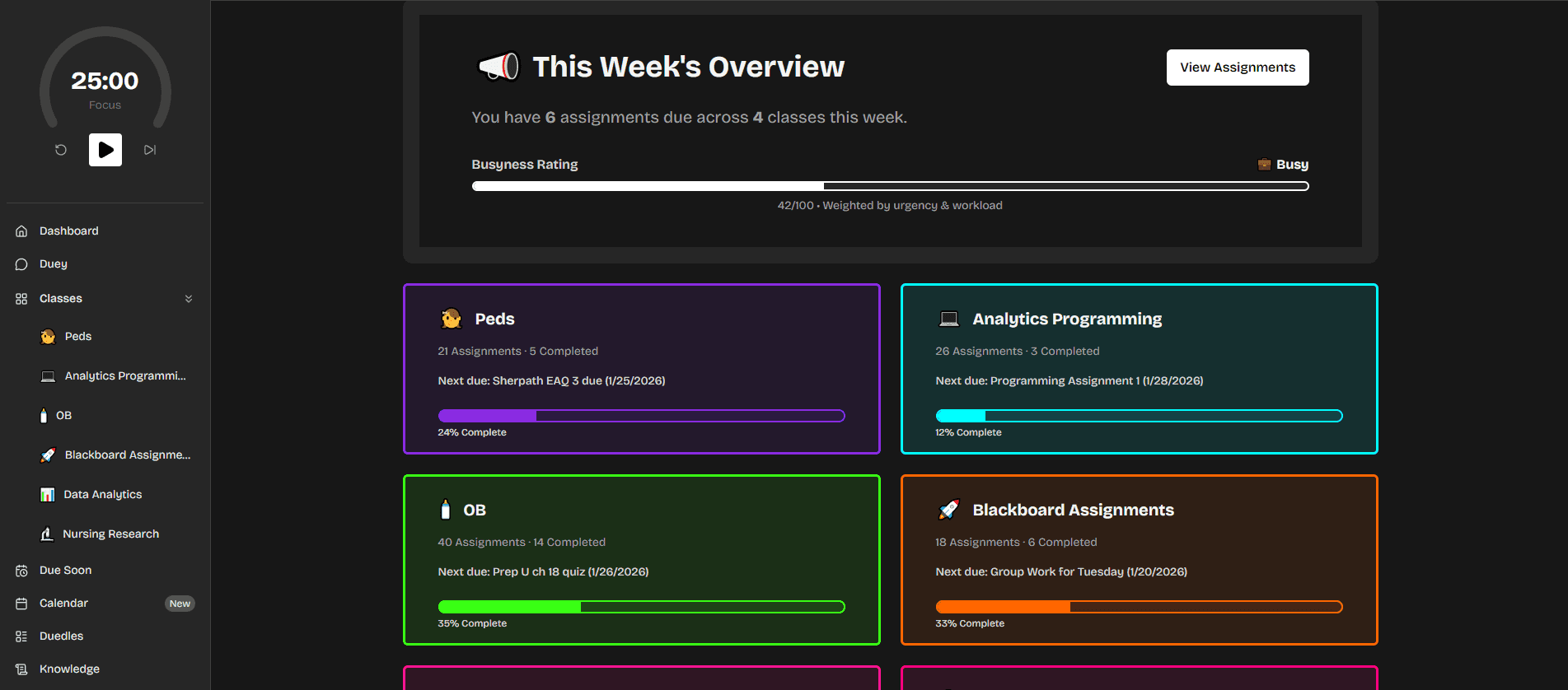Click '42/100 · Weighted by urgency & workload'
This screenshot has width=1568, height=690.
(890, 206)
